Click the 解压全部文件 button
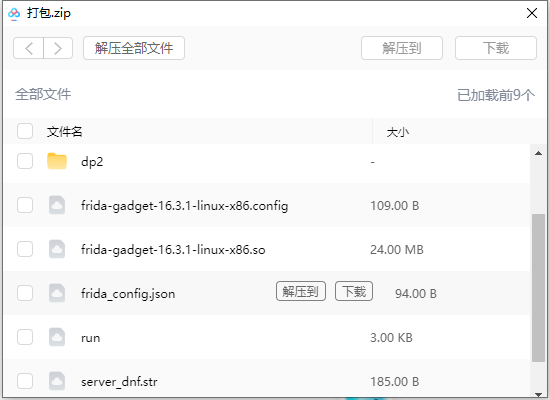Screen dimensions: 550x400 pyautogui.click(x=134, y=48)
